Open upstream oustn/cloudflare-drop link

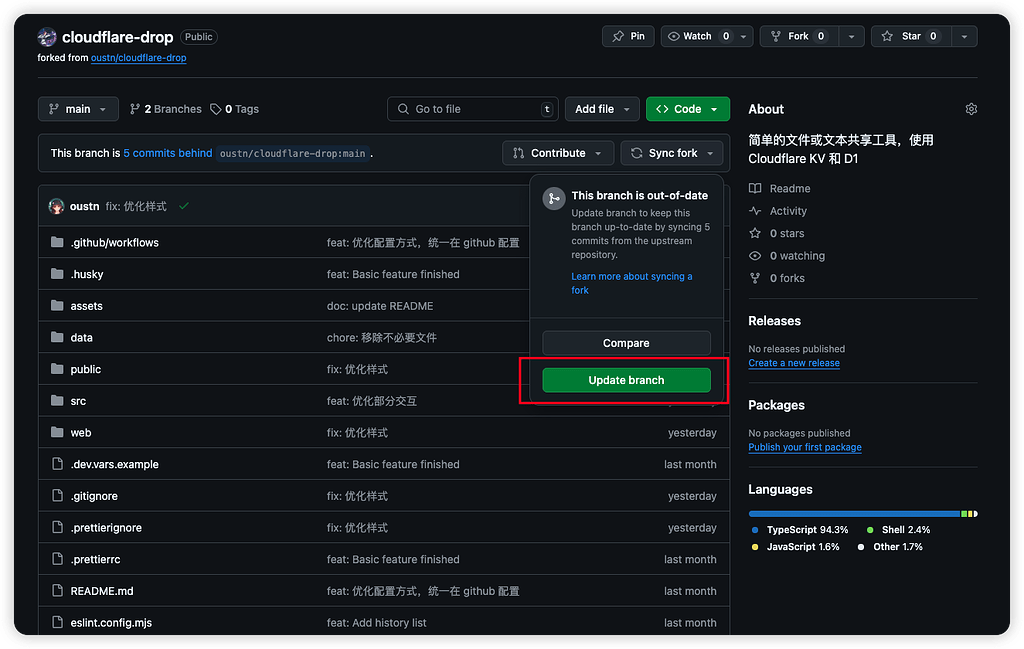pos(138,57)
